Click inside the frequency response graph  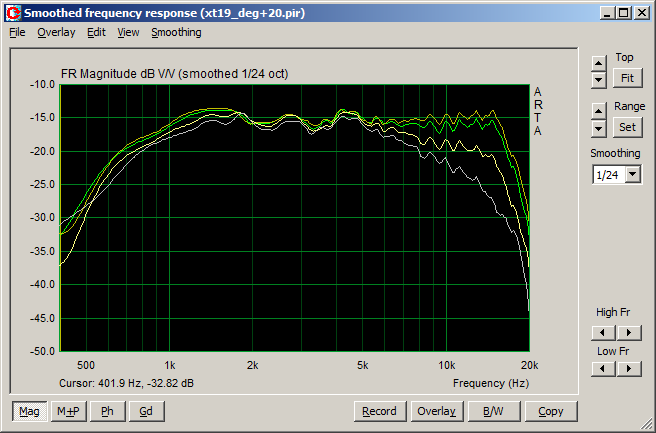pos(295,218)
